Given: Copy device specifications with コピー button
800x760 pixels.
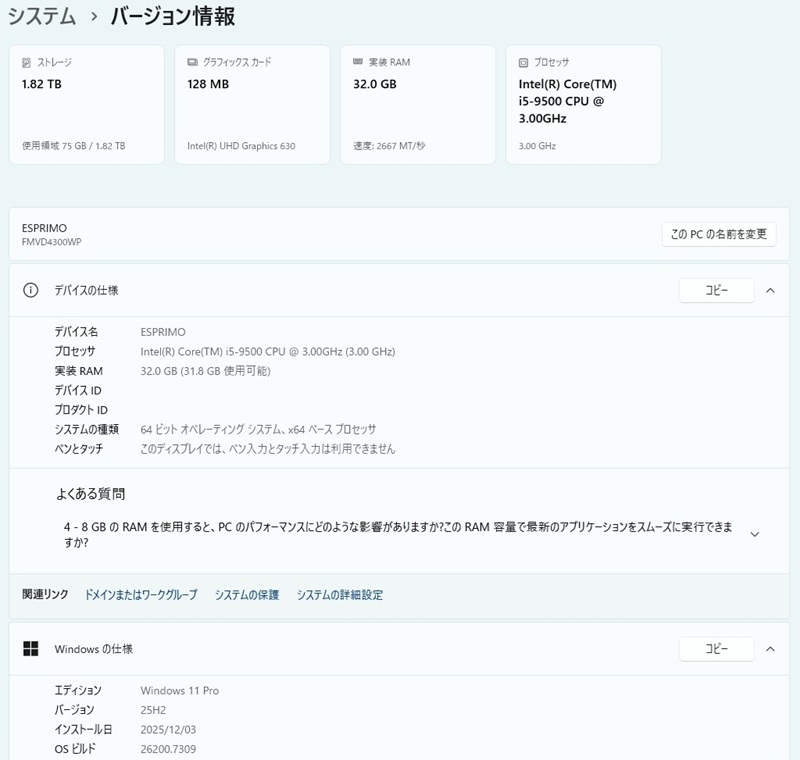Looking at the screenshot, I should click(716, 290).
